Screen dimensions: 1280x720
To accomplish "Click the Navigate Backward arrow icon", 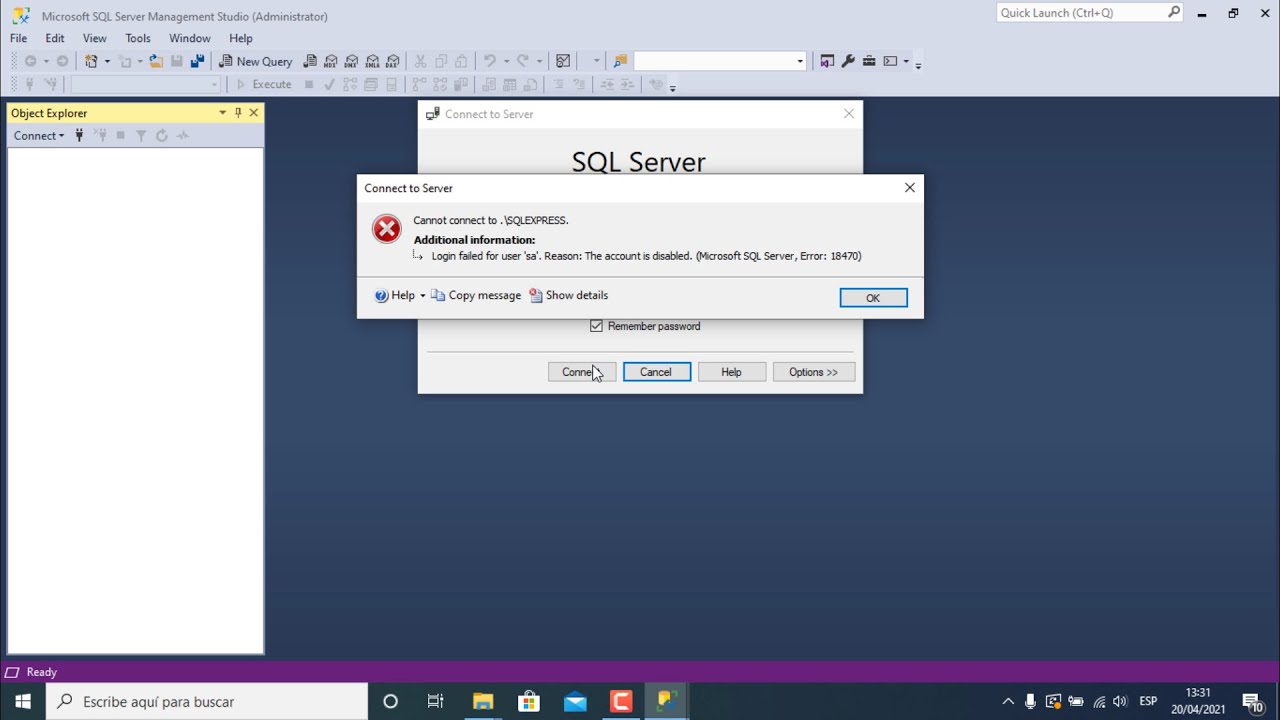I will tap(31, 61).
